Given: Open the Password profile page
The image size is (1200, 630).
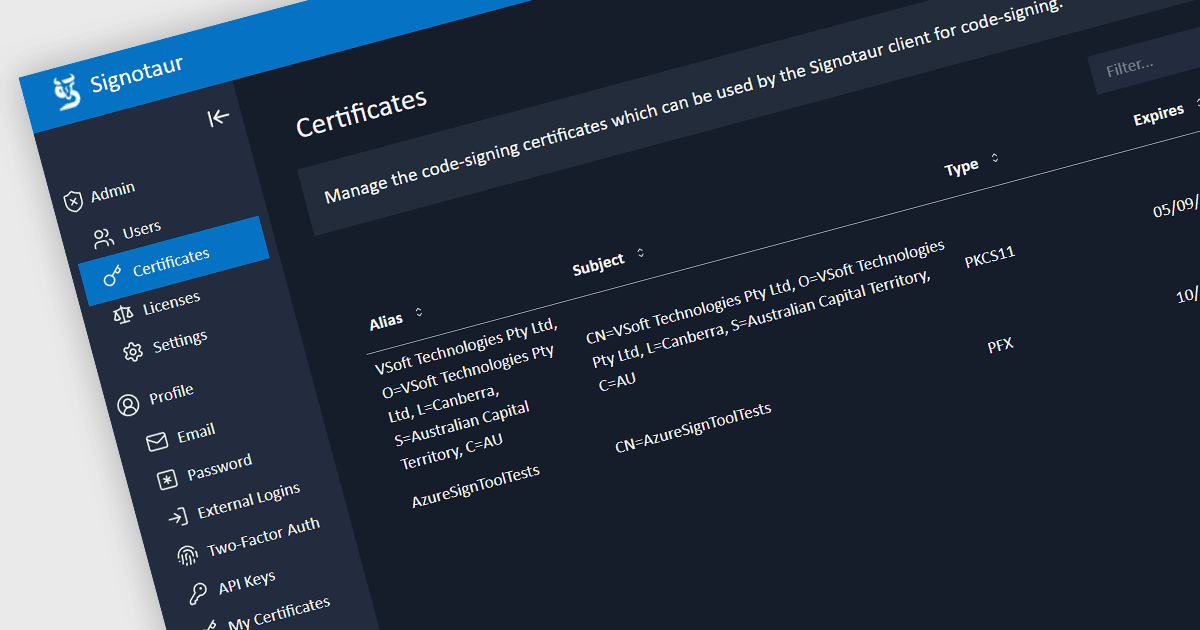Looking at the screenshot, I should pyautogui.click(x=219, y=466).
